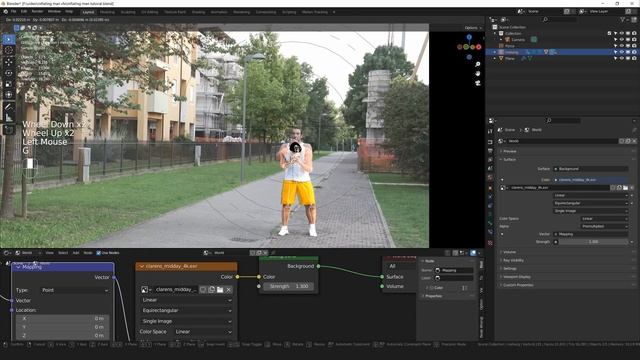Image resolution: width=640 pixels, height=360 pixels.
Task: Open the clarens_midday image browse icon in node
Action: click(x=146, y=289)
